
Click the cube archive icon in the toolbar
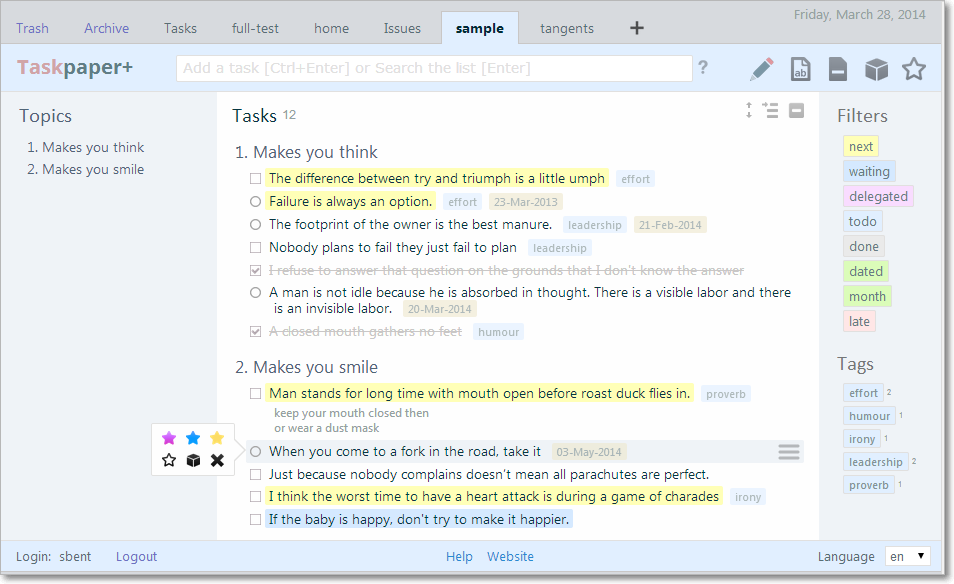point(875,68)
